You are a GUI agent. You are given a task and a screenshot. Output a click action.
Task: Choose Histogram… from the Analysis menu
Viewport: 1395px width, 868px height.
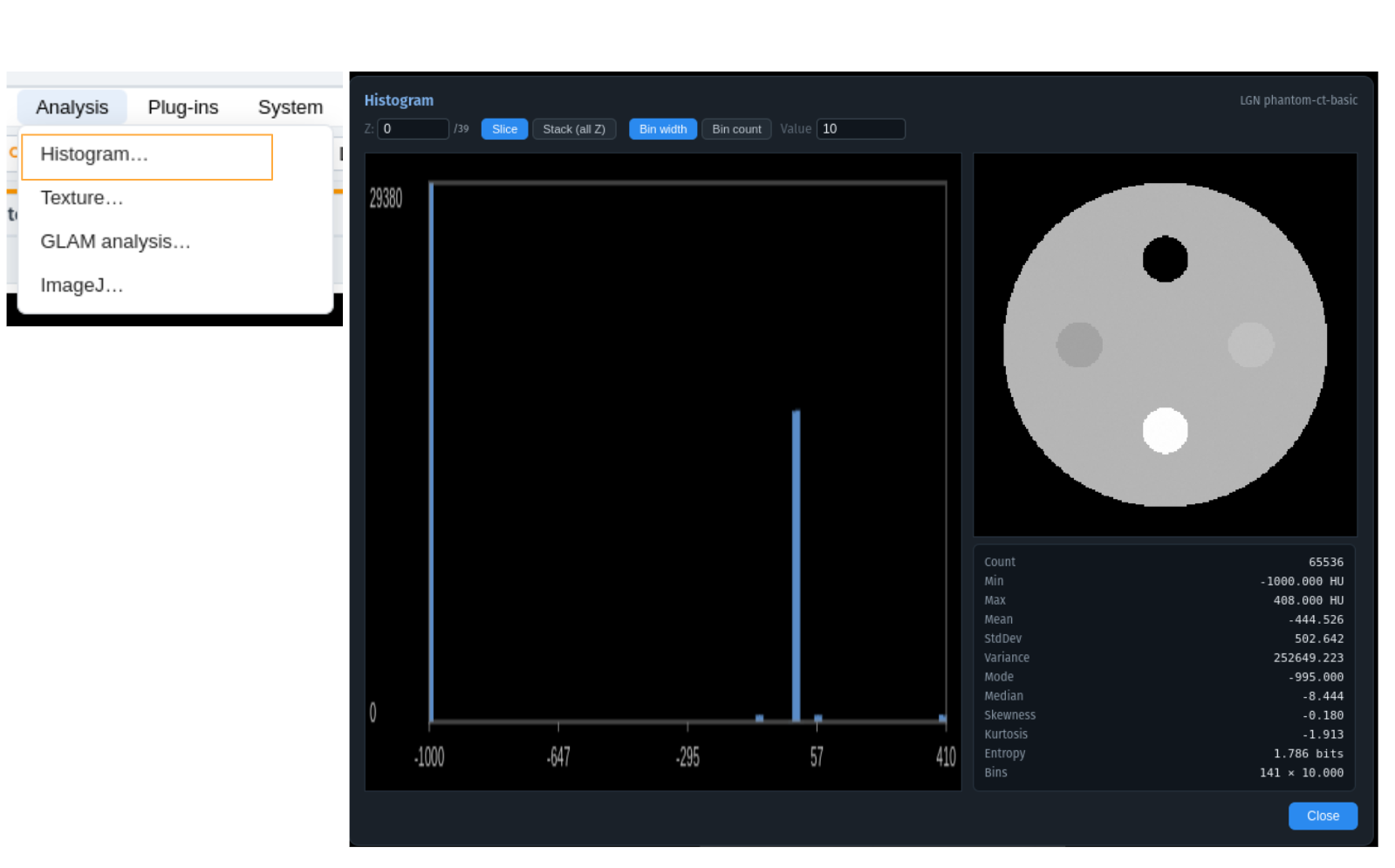147,157
